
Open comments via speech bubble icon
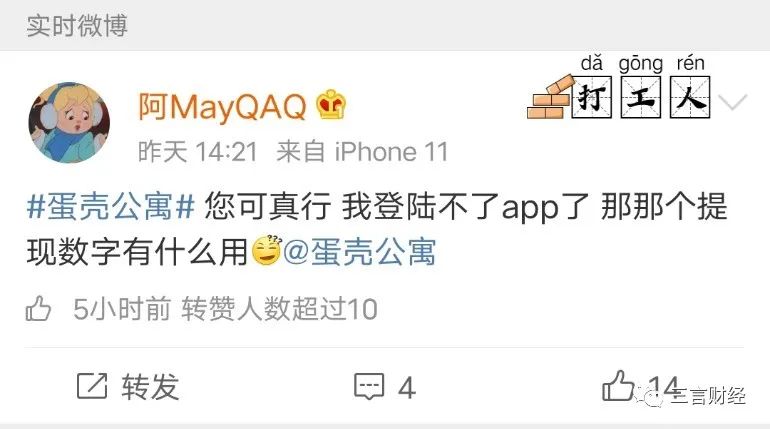pos(369,386)
